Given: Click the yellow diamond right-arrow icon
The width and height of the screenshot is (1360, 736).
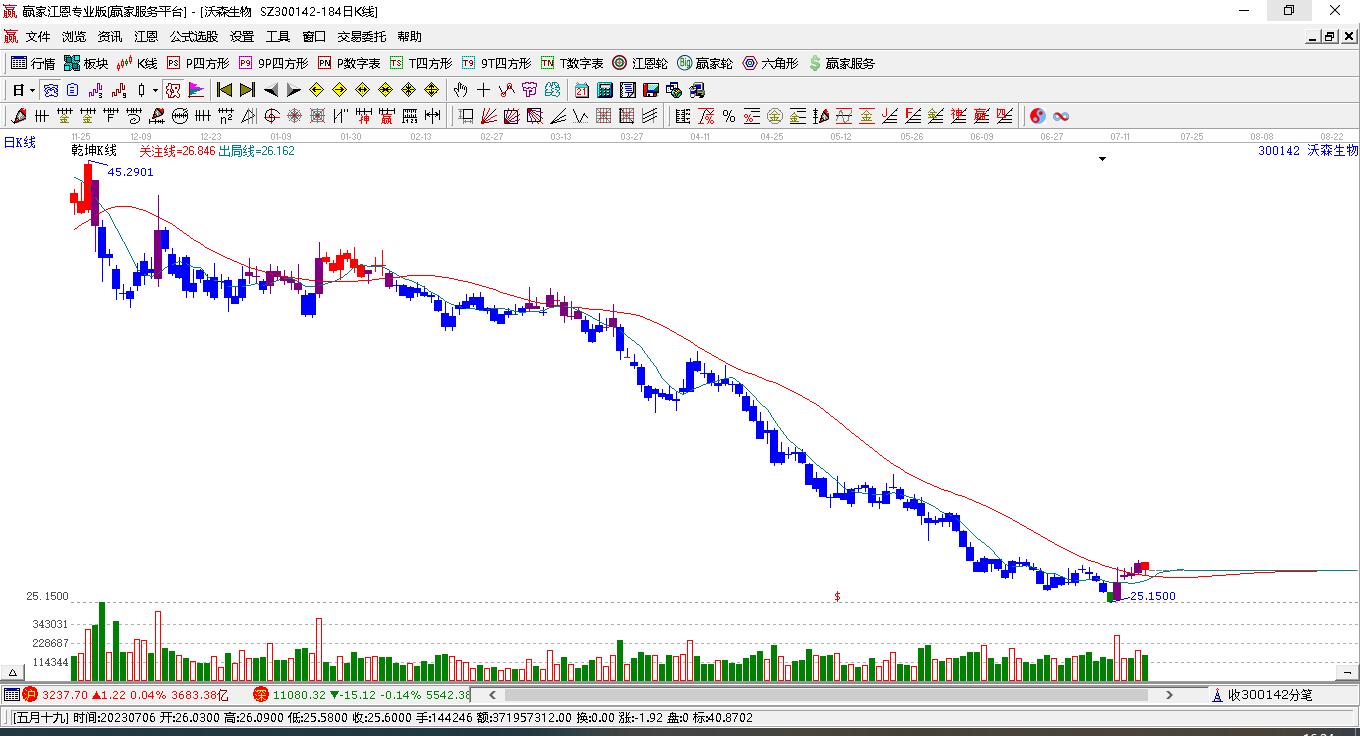Looking at the screenshot, I should click(339, 90).
